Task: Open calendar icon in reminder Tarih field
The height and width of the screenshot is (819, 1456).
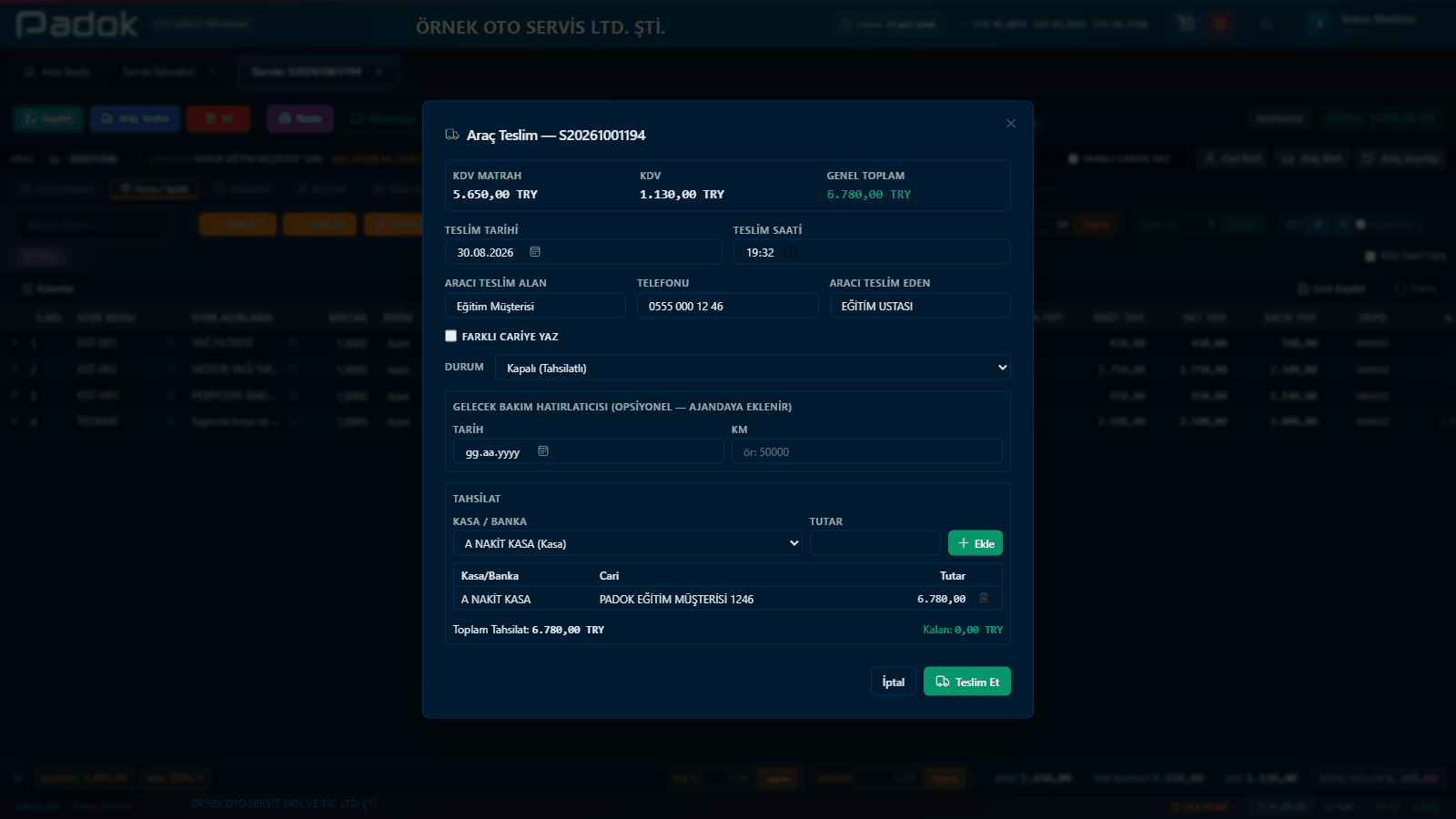Action: click(x=543, y=451)
